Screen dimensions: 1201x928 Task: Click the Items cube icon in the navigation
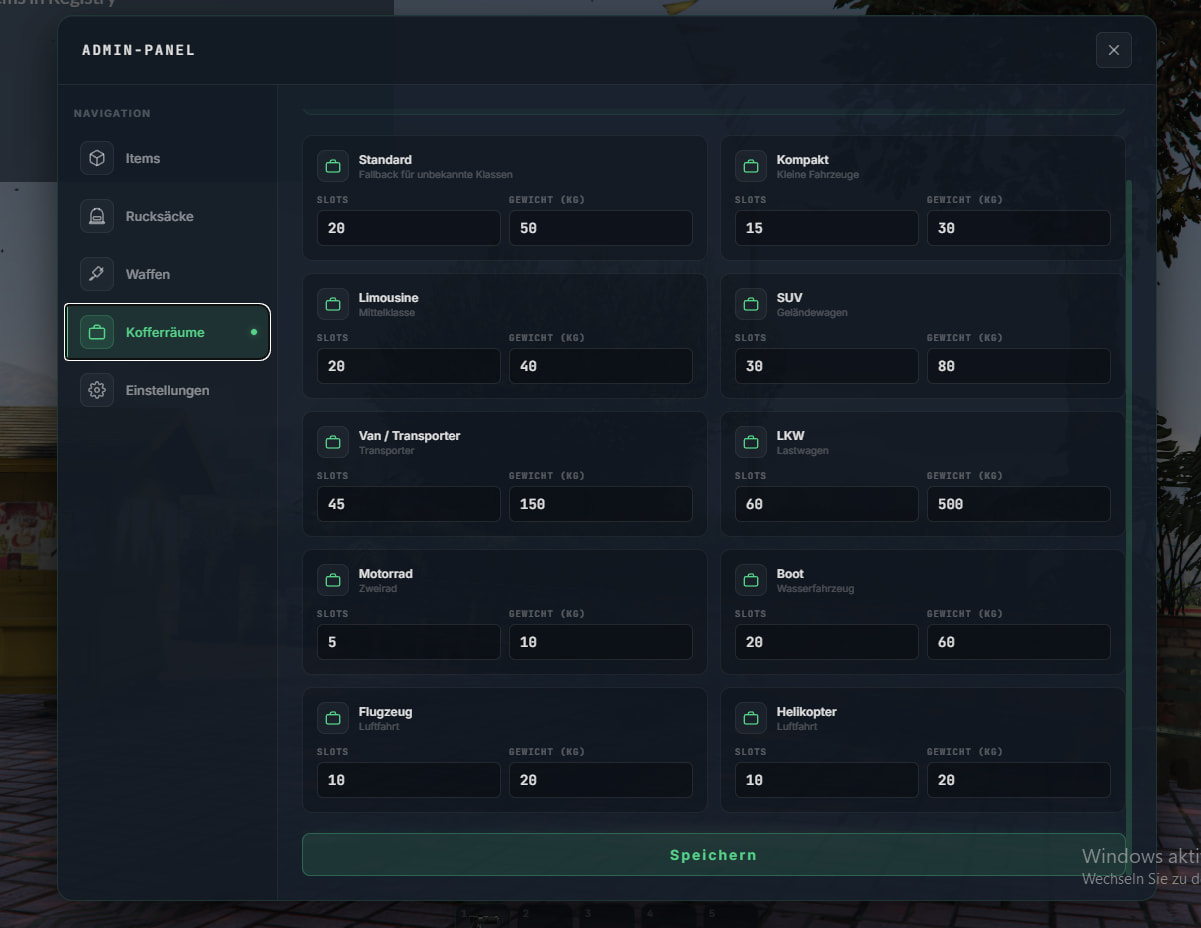(x=97, y=158)
